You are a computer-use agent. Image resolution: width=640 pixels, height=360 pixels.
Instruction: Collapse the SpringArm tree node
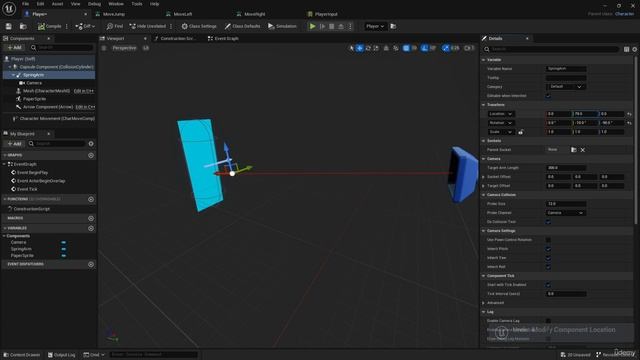pyautogui.click(x=13, y=75)
